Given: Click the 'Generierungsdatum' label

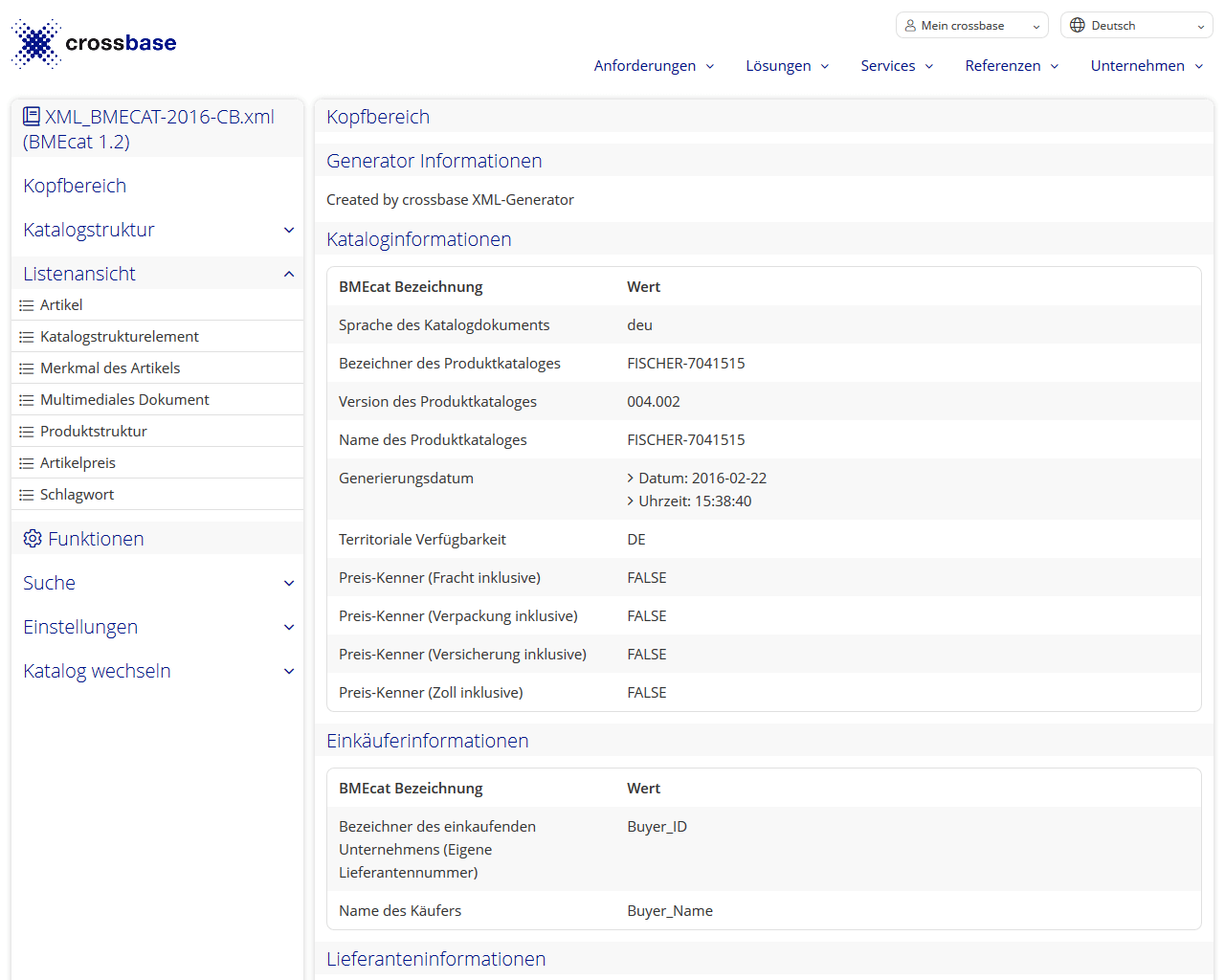Looking at the screenshot, I should 406,479.
